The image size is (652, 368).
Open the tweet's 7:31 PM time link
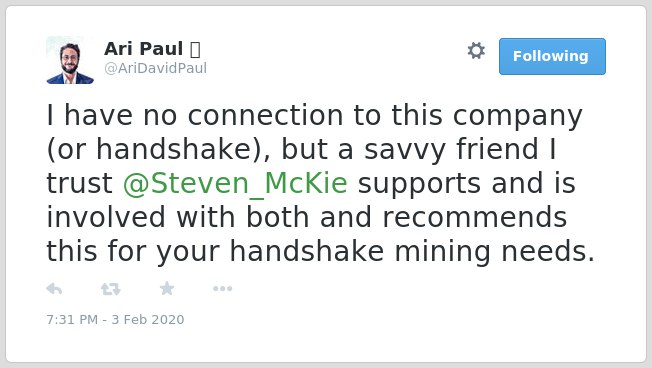[x=72, y=319]
